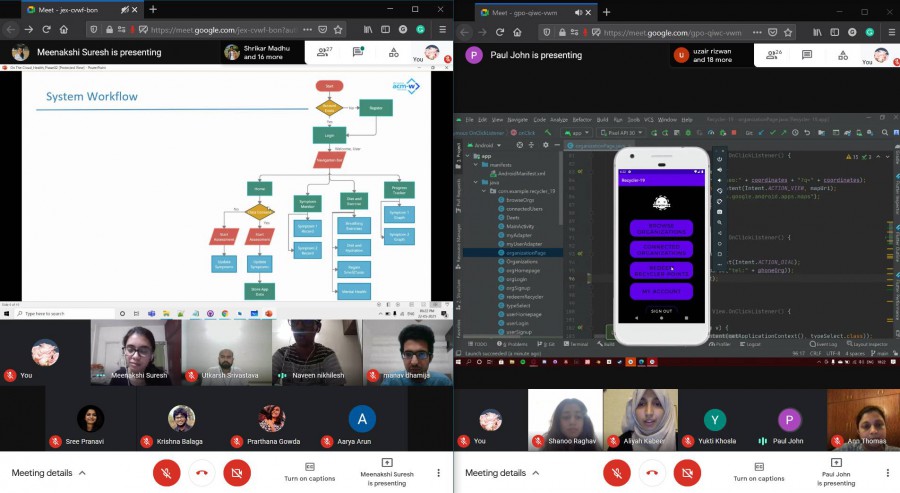Expand Meeting details in left Meet window
The image size is (900, 493).
point(49,473)
